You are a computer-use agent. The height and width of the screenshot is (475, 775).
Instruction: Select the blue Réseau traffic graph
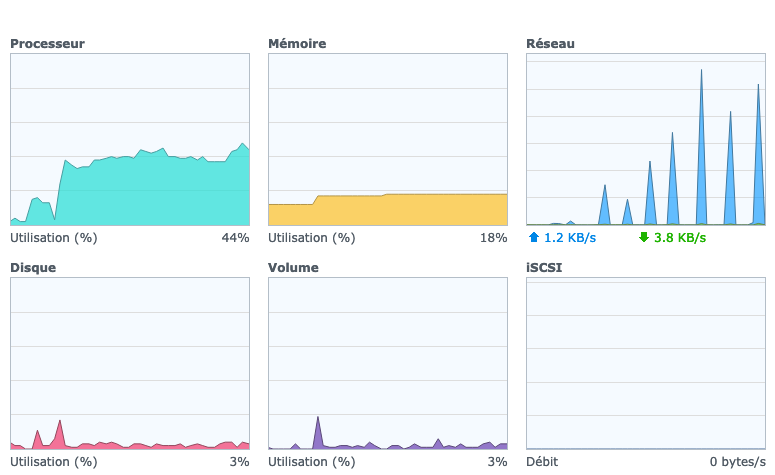645,139
